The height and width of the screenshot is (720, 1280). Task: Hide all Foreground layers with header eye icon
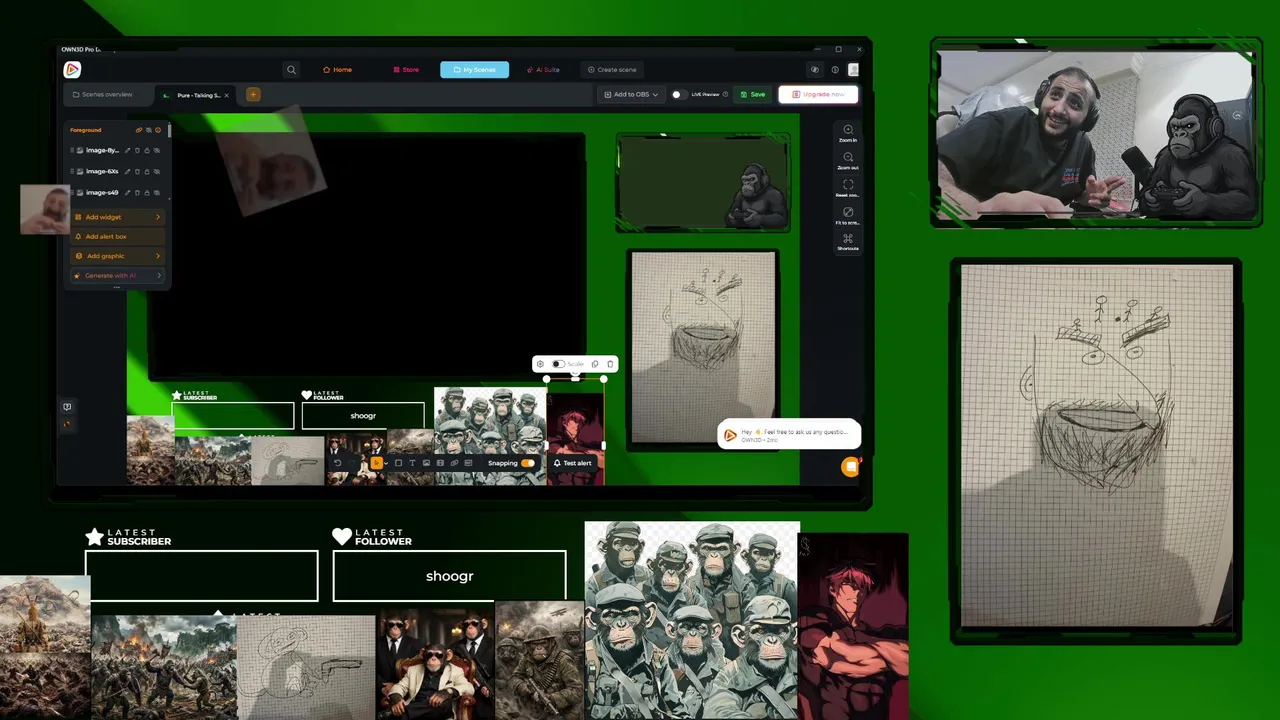pos(149,130)
